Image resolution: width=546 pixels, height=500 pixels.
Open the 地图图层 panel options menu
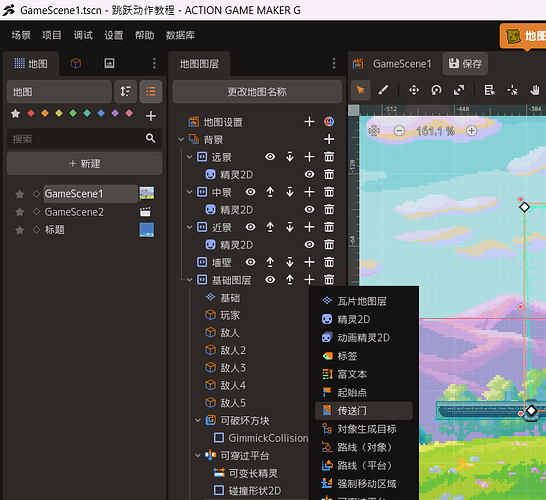pyautogui.click(x=334, y=63)
